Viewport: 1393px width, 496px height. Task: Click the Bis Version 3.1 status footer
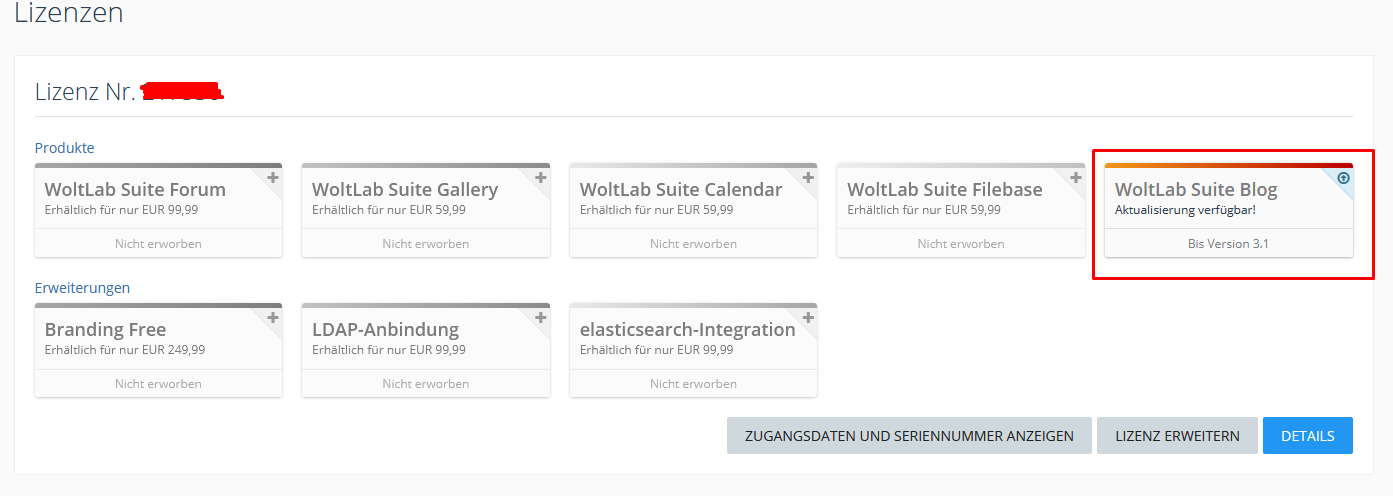tap(1228, 243)
